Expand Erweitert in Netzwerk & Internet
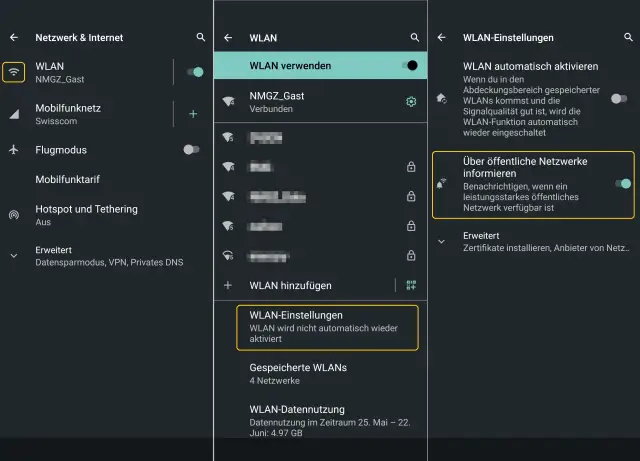The width and height of the screenshot is (640, 461). (100, 255)
